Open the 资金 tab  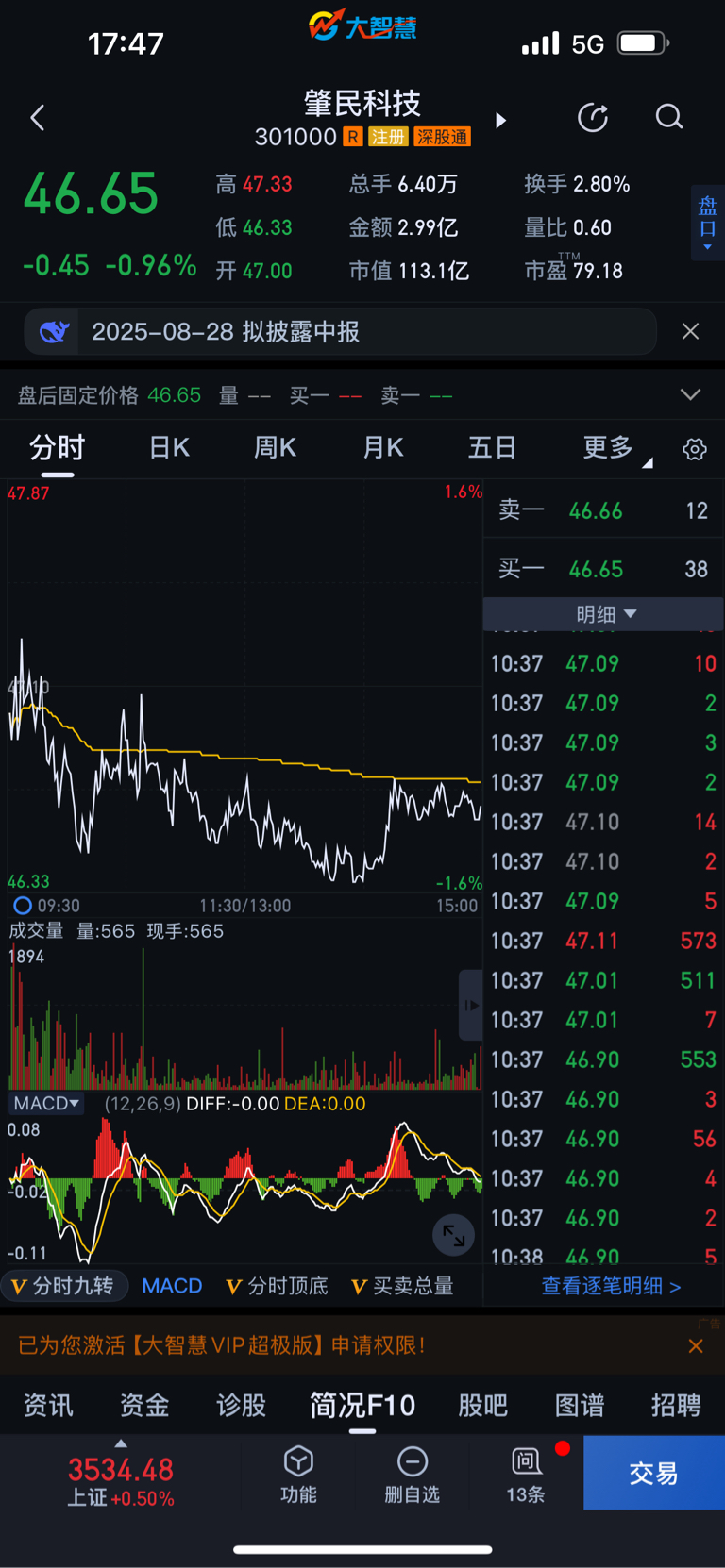(144, 1406)
